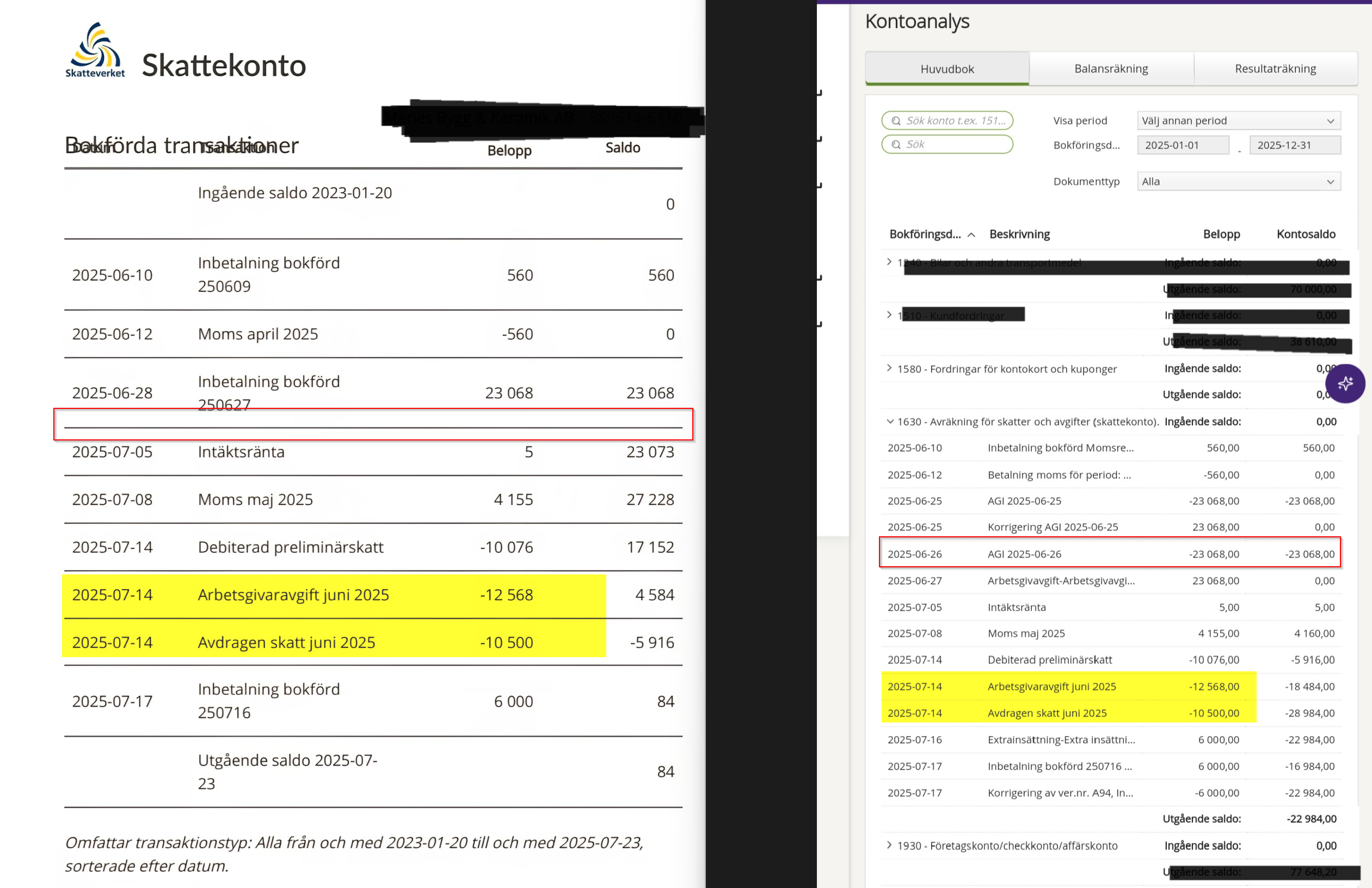
Task: Switch to the Balansräkning tab
Action: 1111,69
